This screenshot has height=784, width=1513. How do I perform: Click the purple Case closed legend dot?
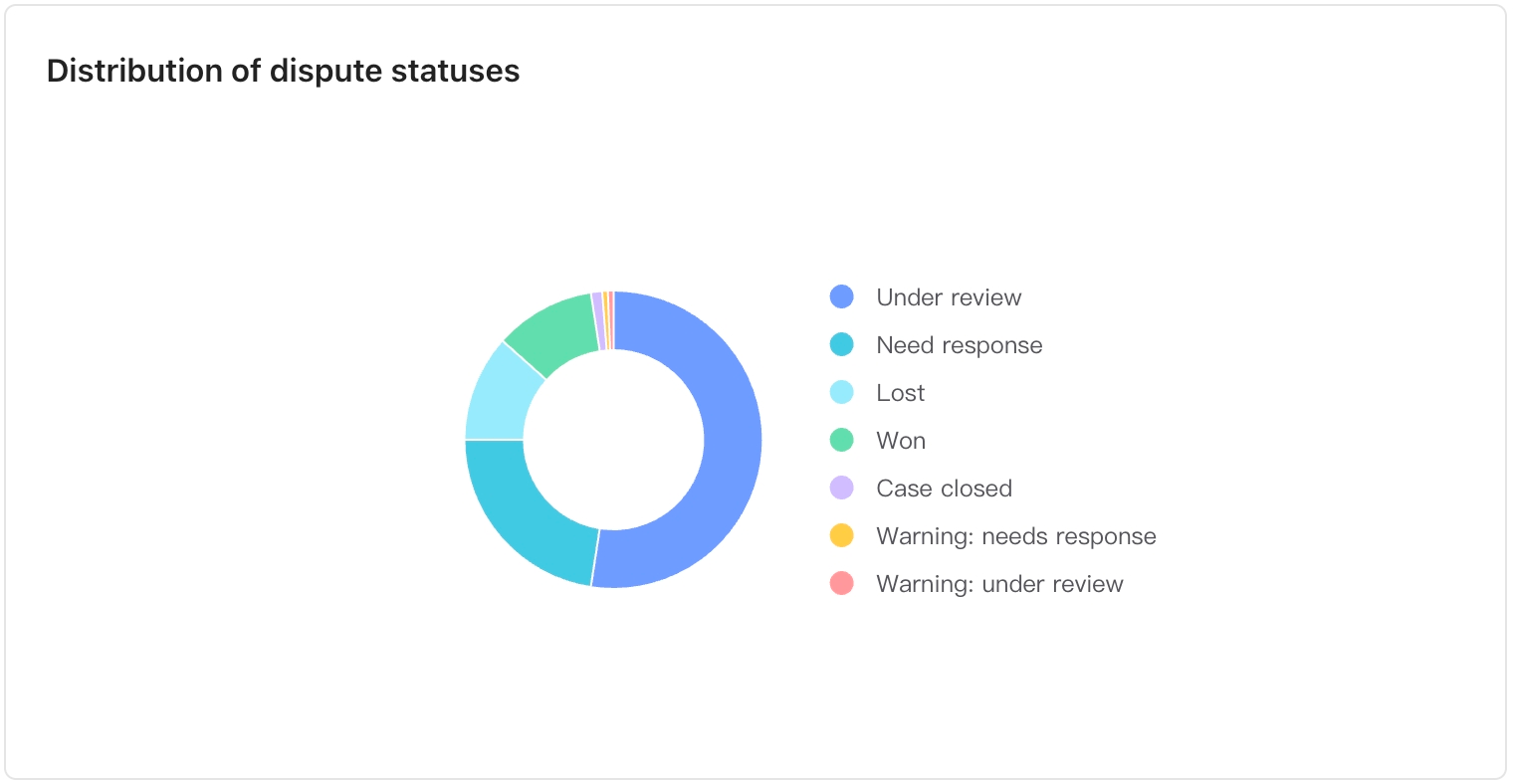coord(842,489)
